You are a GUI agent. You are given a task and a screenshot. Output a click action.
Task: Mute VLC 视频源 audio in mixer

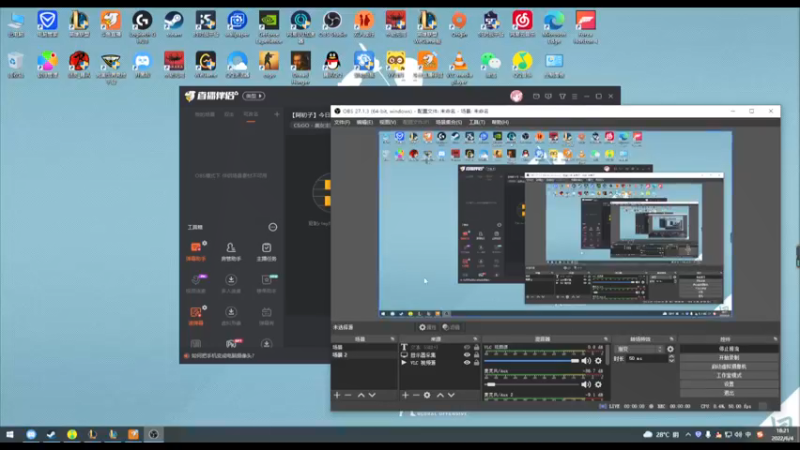(586, 361)
